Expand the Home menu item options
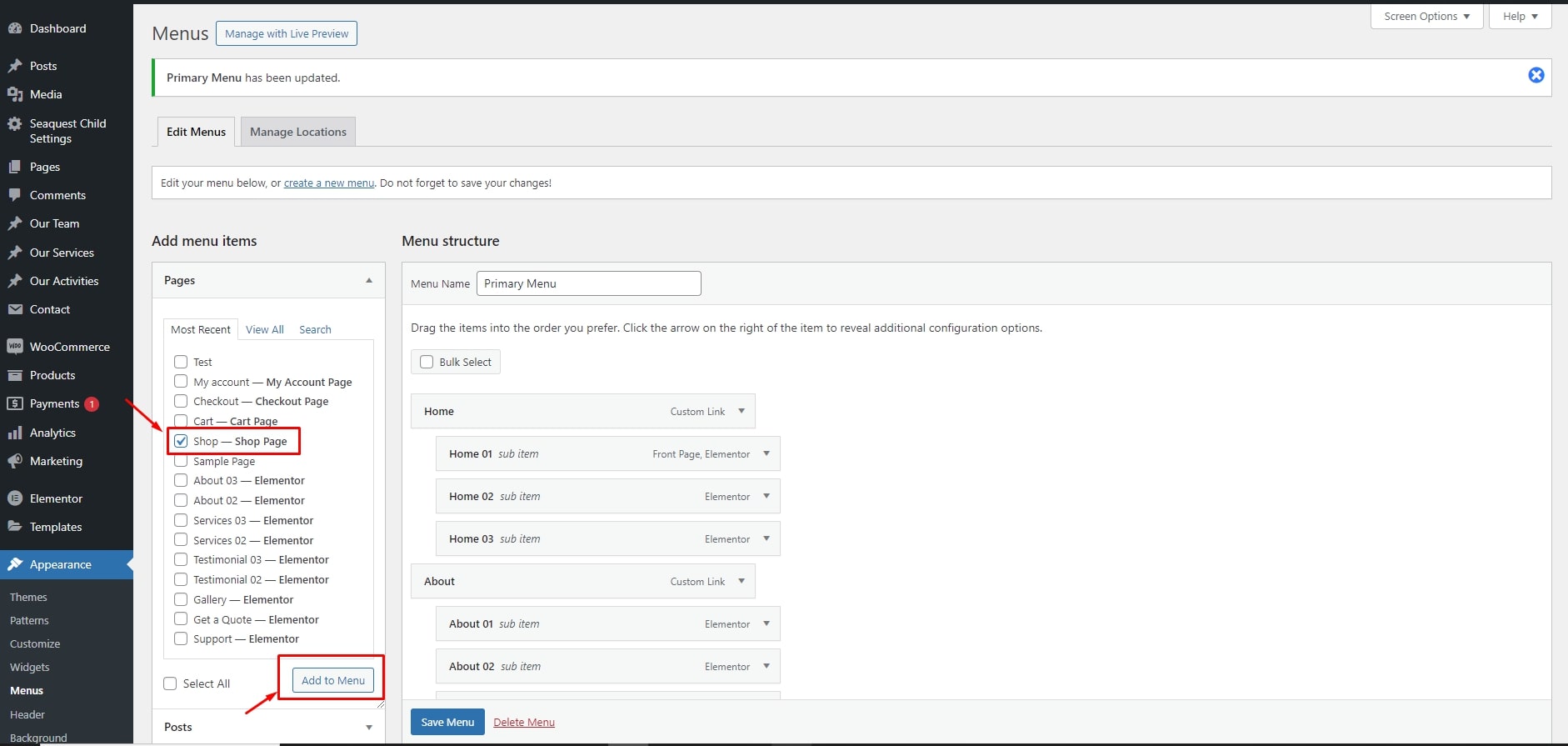The width and height of the screenshot is (1568, 746). [742, 411]
